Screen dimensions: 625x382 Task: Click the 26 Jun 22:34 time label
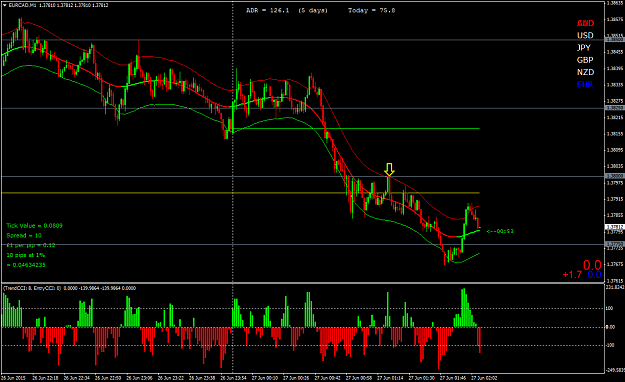tap(77, 378)
